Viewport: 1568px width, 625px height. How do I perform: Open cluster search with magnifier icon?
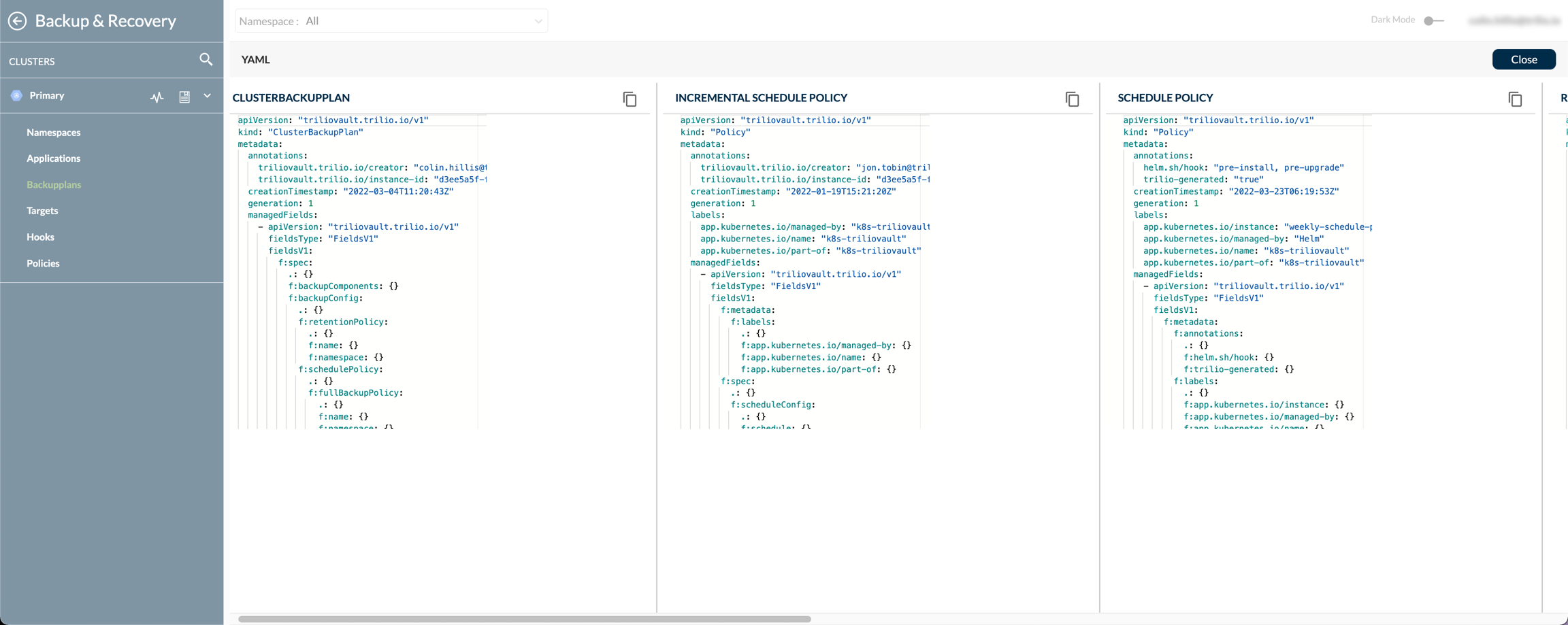point(206,60)
